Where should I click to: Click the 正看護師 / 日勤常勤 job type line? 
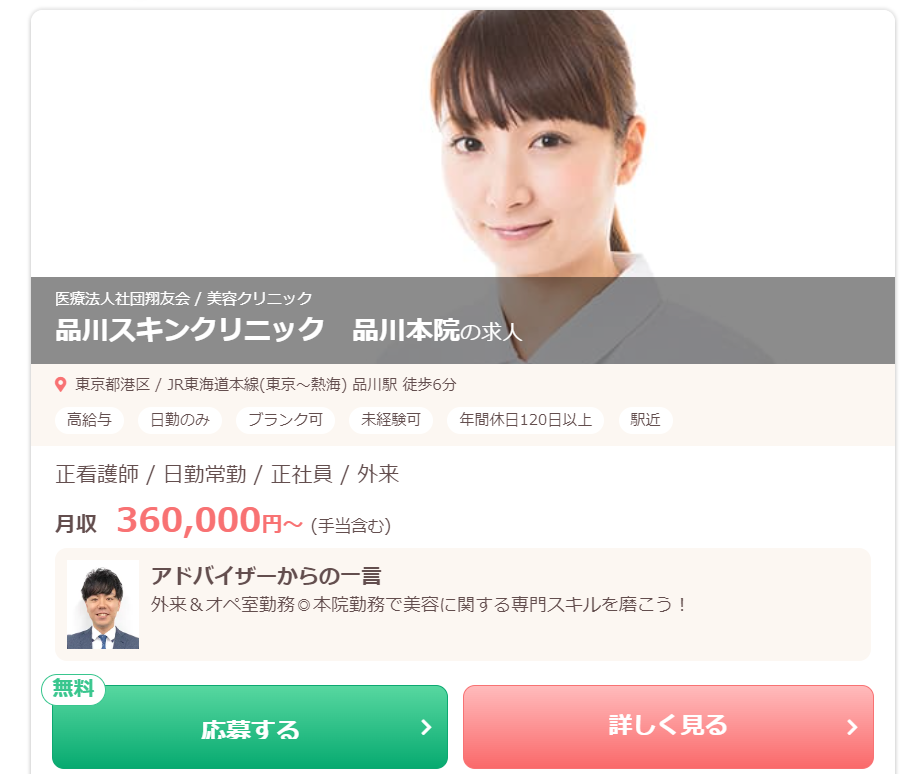(x=227, y=475)
